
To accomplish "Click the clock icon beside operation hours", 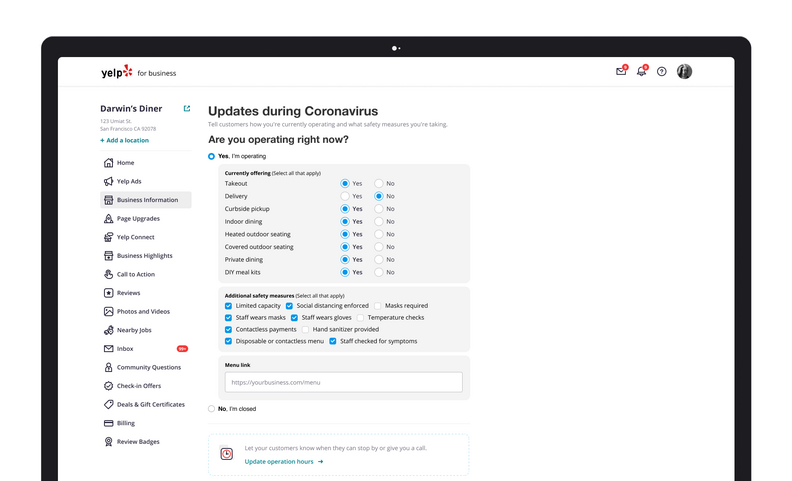I will pos(226,454).
